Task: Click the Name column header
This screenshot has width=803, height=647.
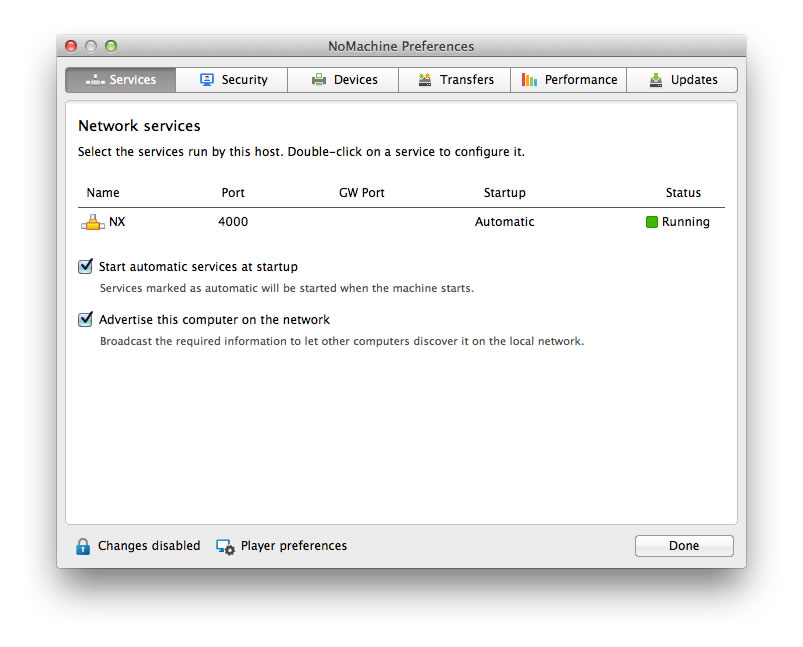Action: coord(103,193)
